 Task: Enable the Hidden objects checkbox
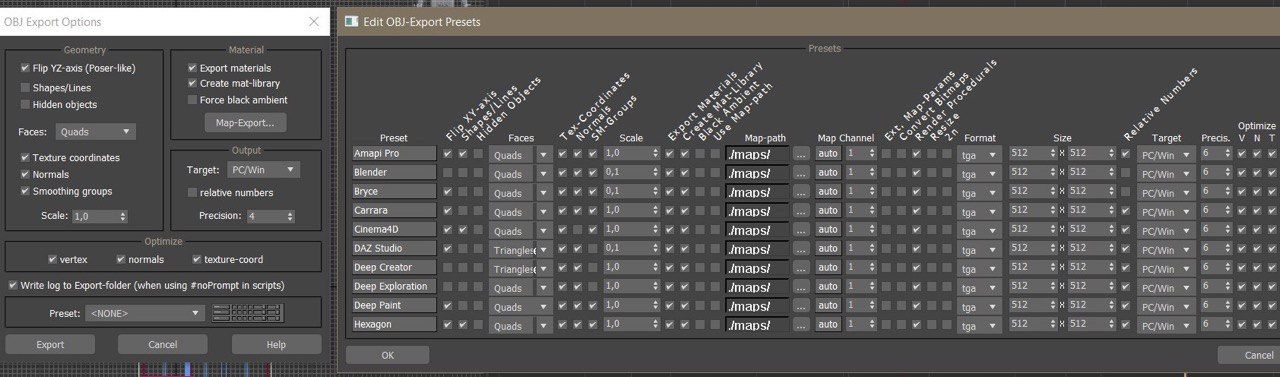(x=25, y=104)
